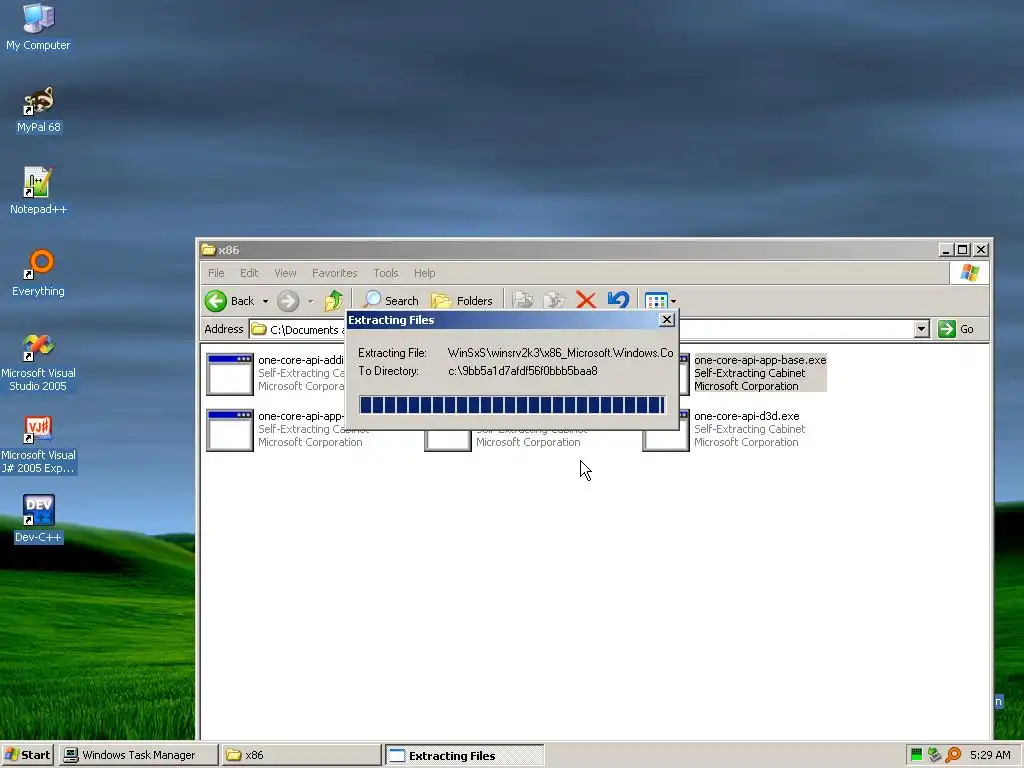The width and height of the screenshot is (1024, 768).
Task: Select the Everything search shortcut
Action: pos(38,273)
